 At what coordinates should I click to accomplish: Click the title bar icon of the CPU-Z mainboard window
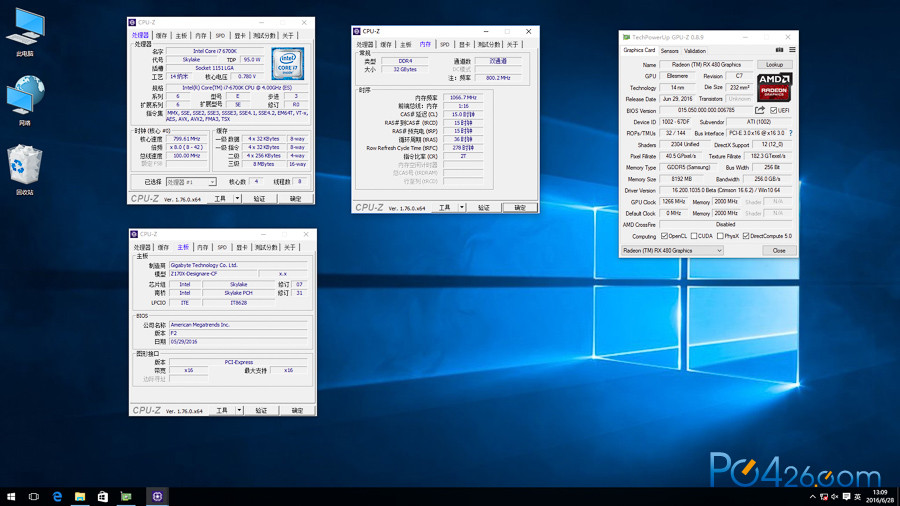click(134, 234)
